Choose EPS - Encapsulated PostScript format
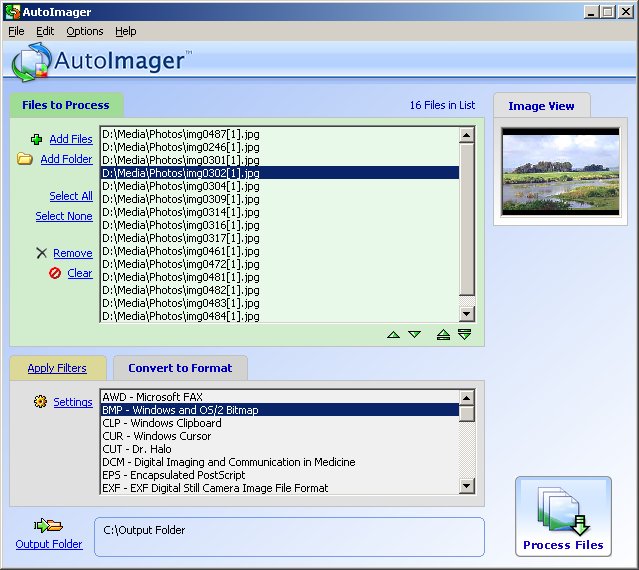Viewport: 639px width, 570px height. pos(280,475)
